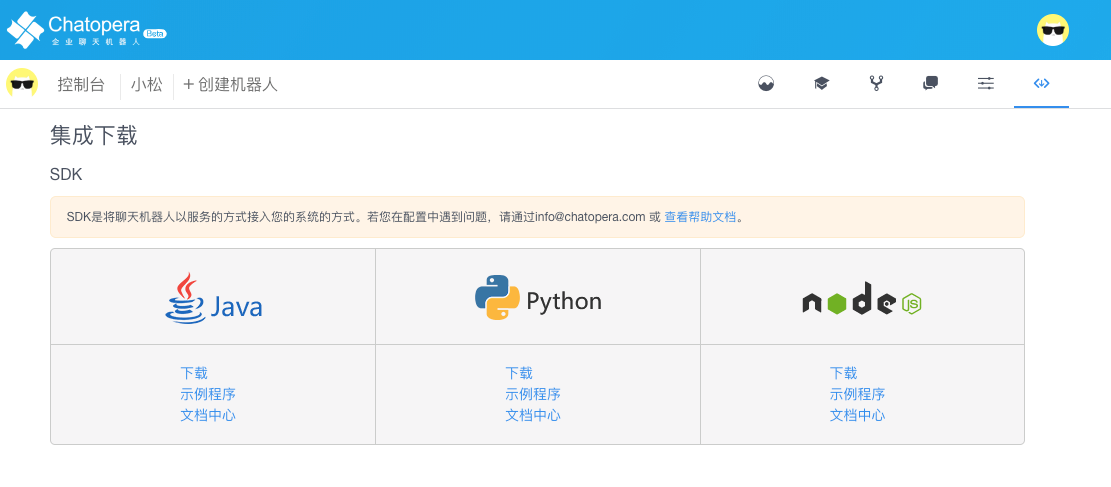
Task: Open the dashboard overview gauge icon
Action: 766,84
